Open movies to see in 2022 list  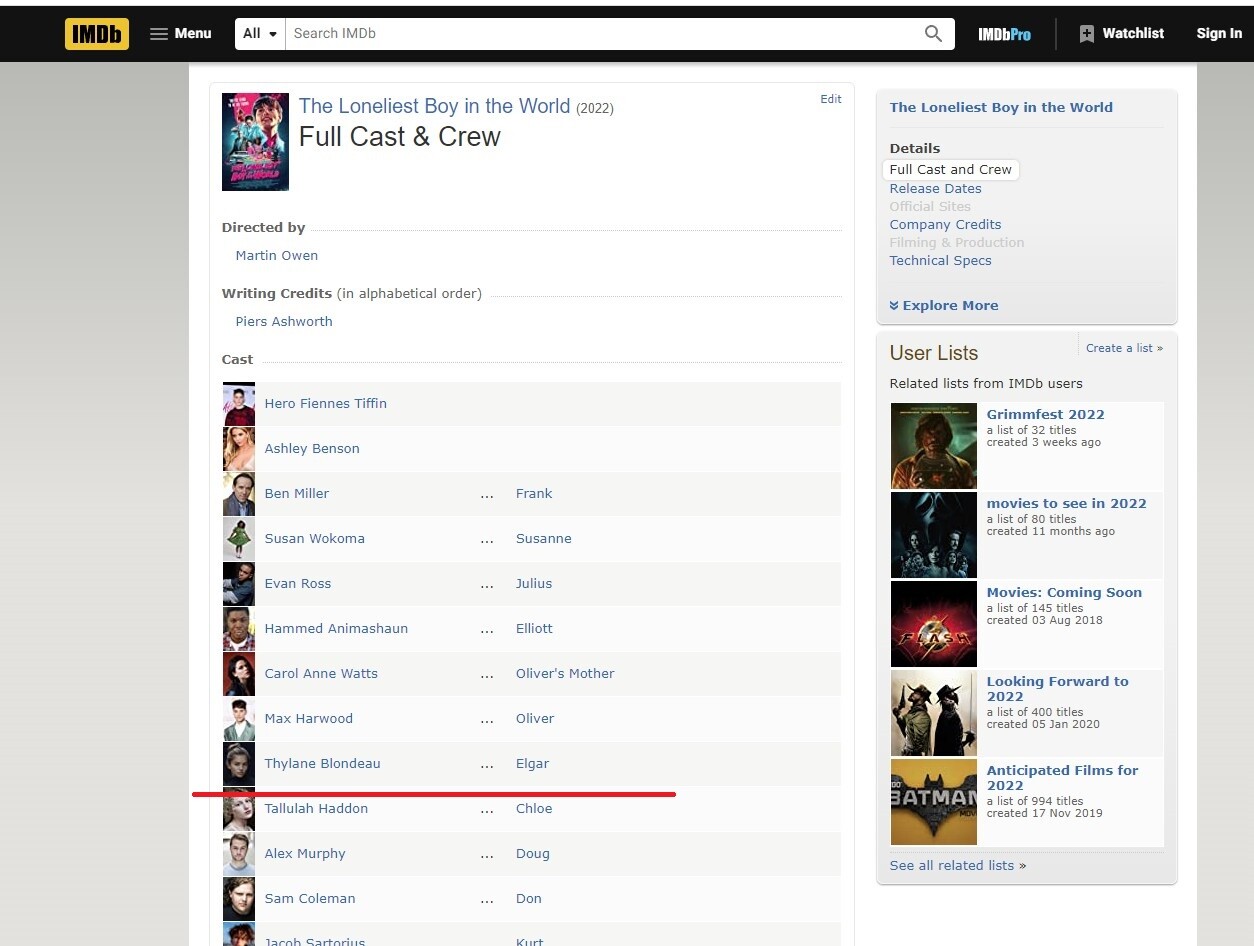click(x=1067, y=503)
